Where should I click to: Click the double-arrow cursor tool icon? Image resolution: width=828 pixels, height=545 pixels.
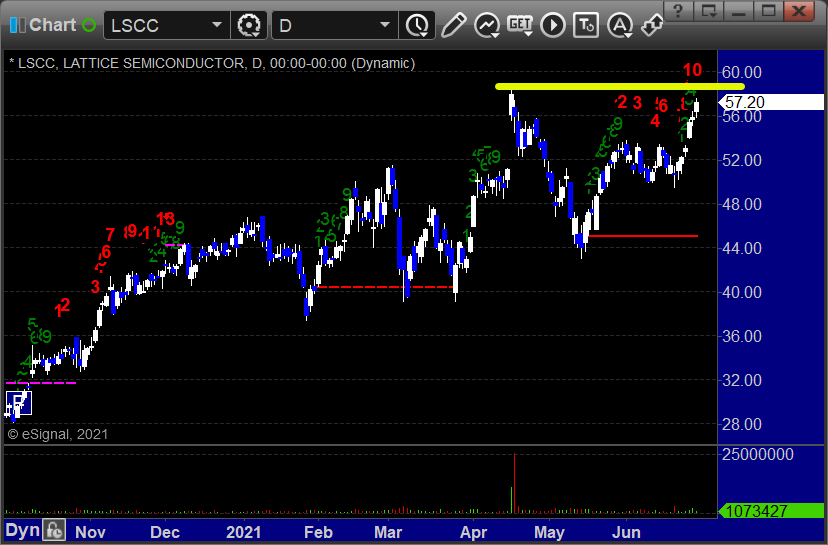(652, 25)
